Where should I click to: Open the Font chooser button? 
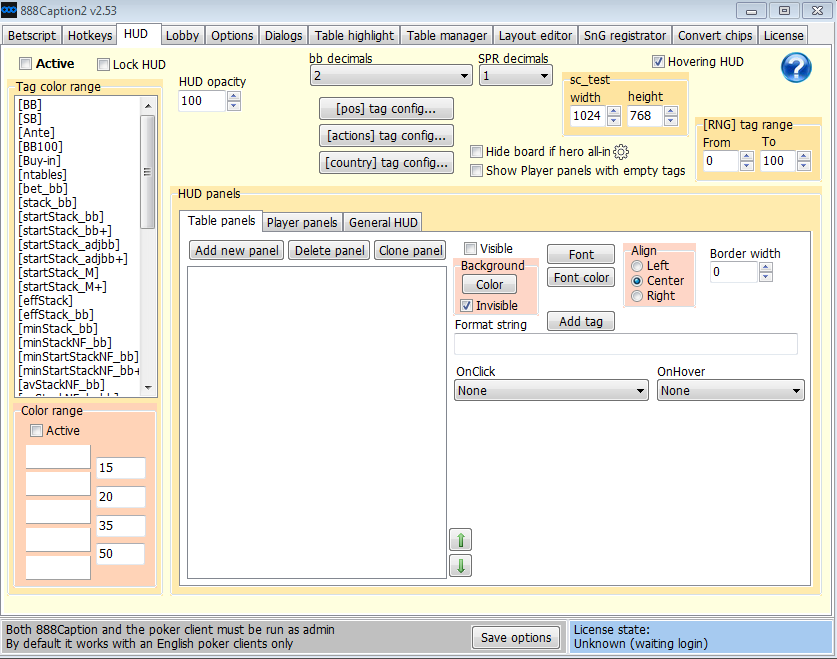click(581, 255)
